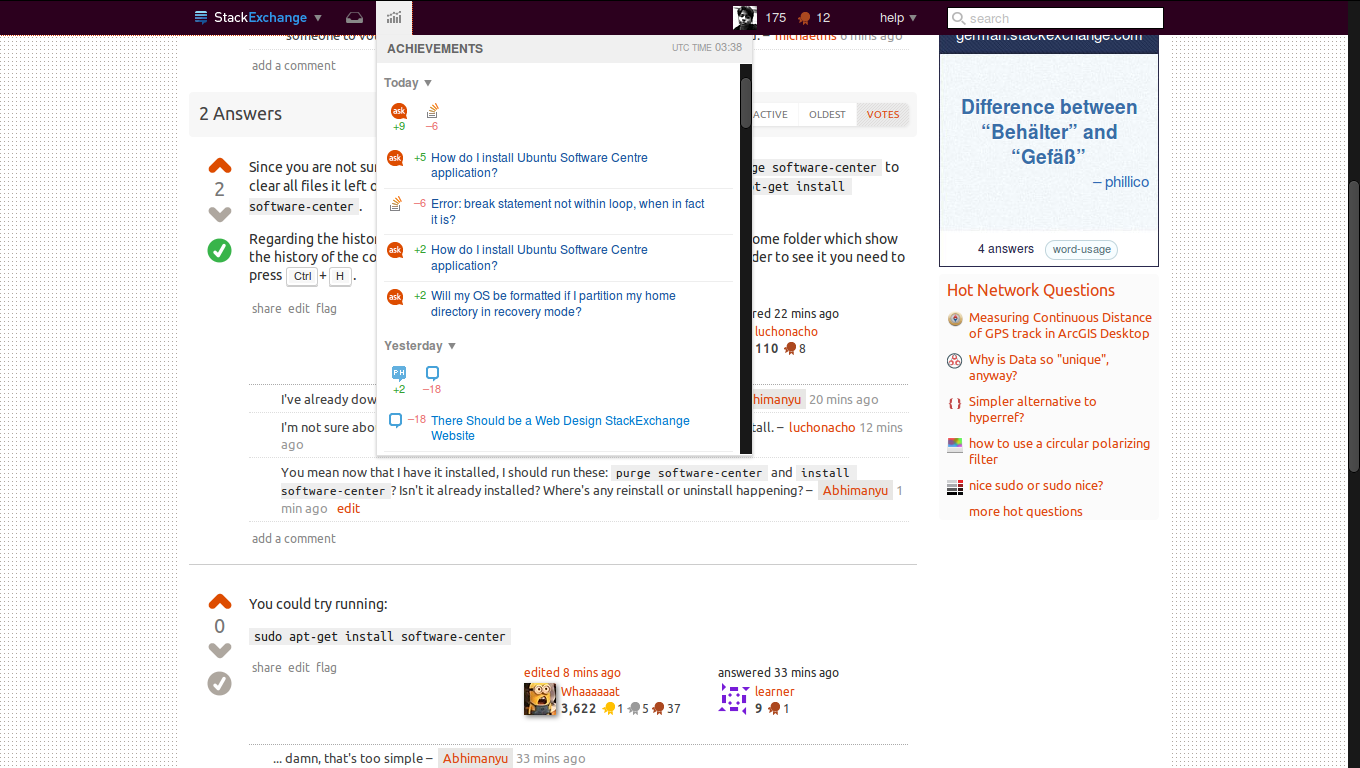Click flag under the first answer
Viewport: 1360px width, 768px height.
[x=326, y=309]
